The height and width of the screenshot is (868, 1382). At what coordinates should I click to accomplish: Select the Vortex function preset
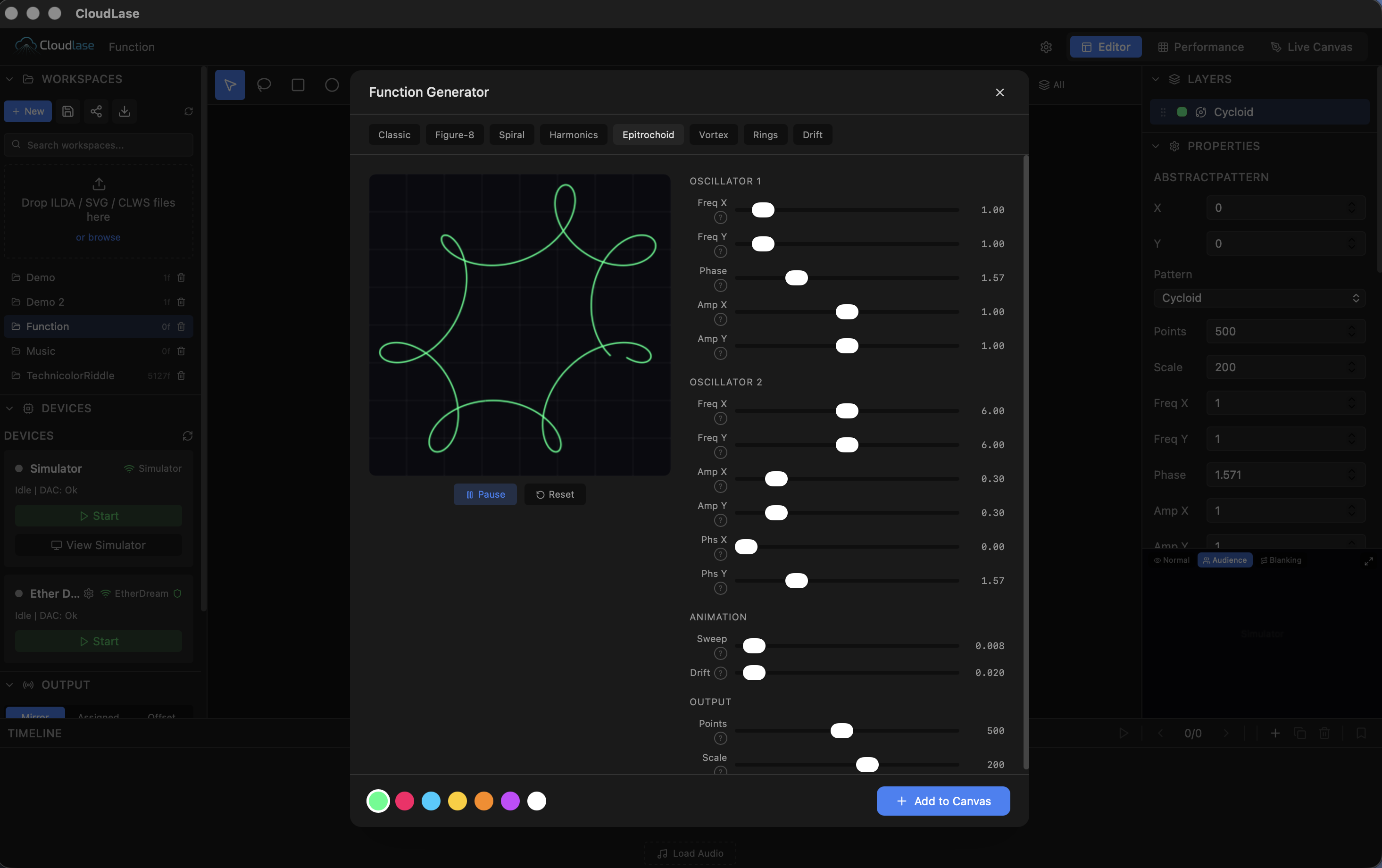(713, 134)
